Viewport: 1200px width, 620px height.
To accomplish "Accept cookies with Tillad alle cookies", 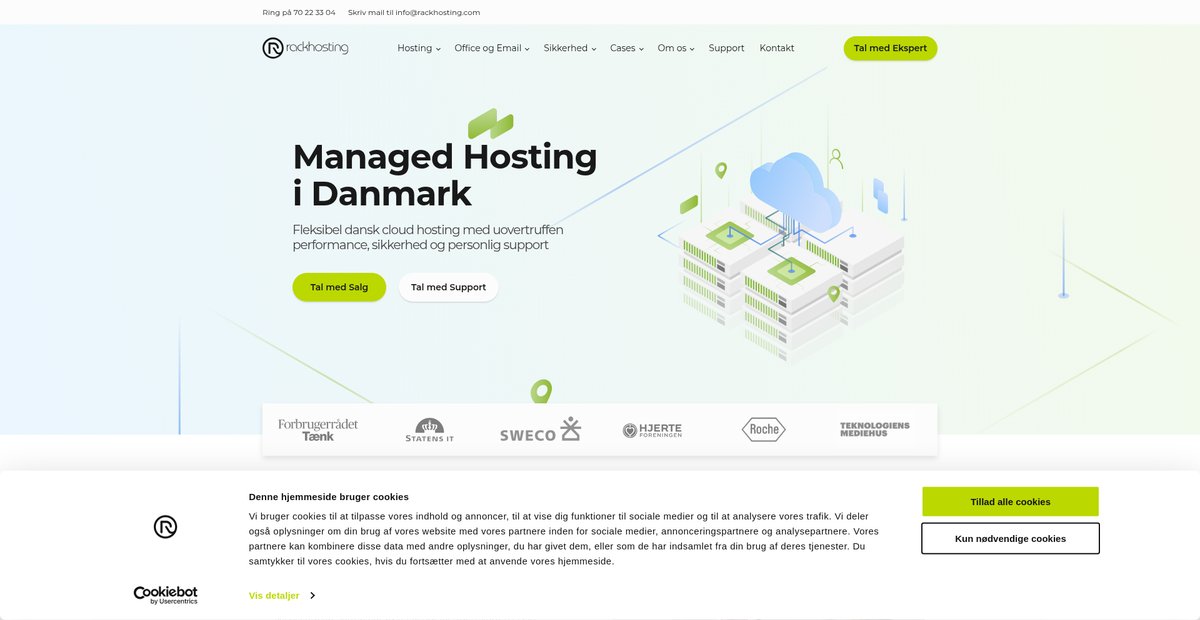I will click(x=1010, y=501).
